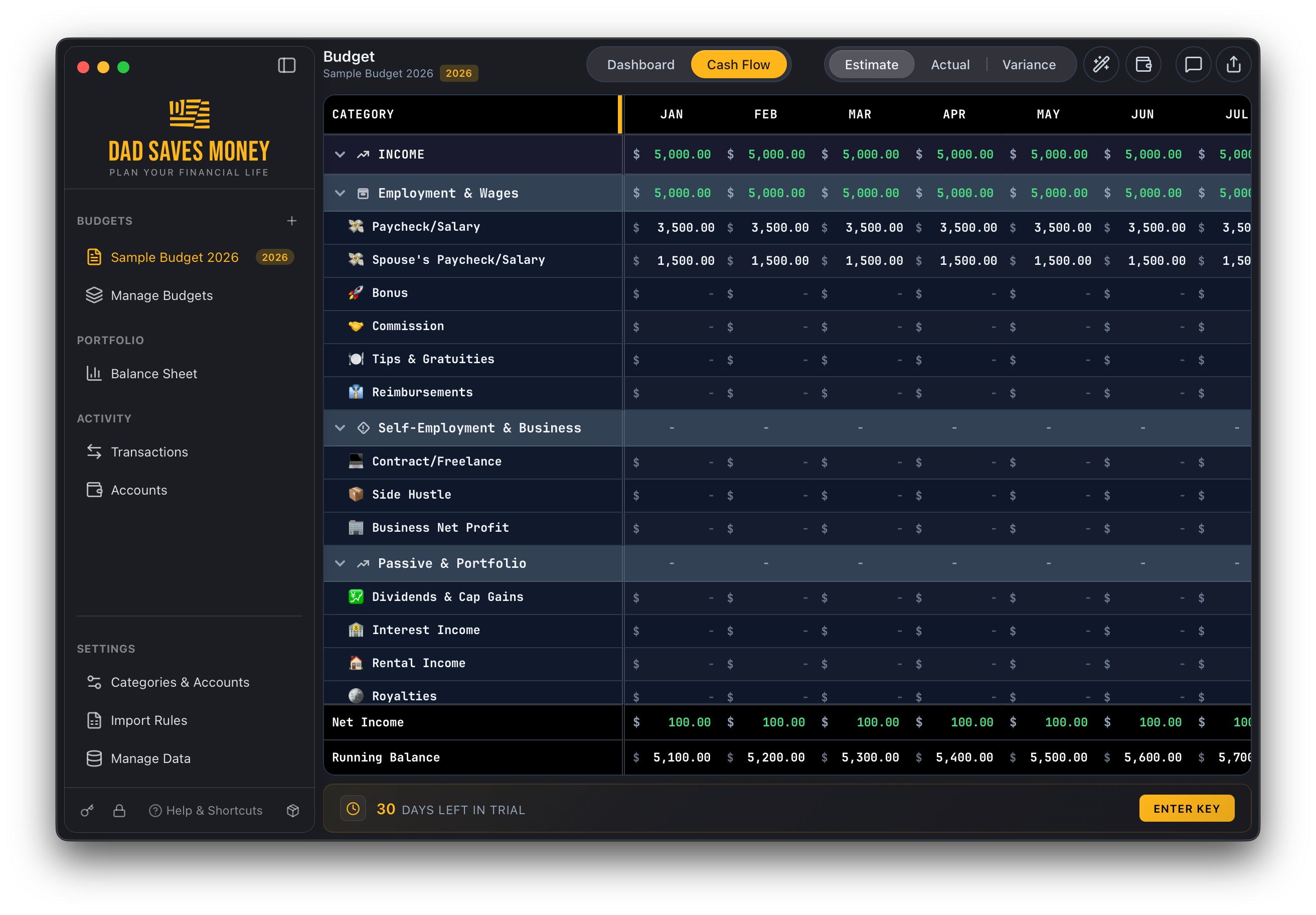Switch view to Actual
1316x915 pixels.
950,65
